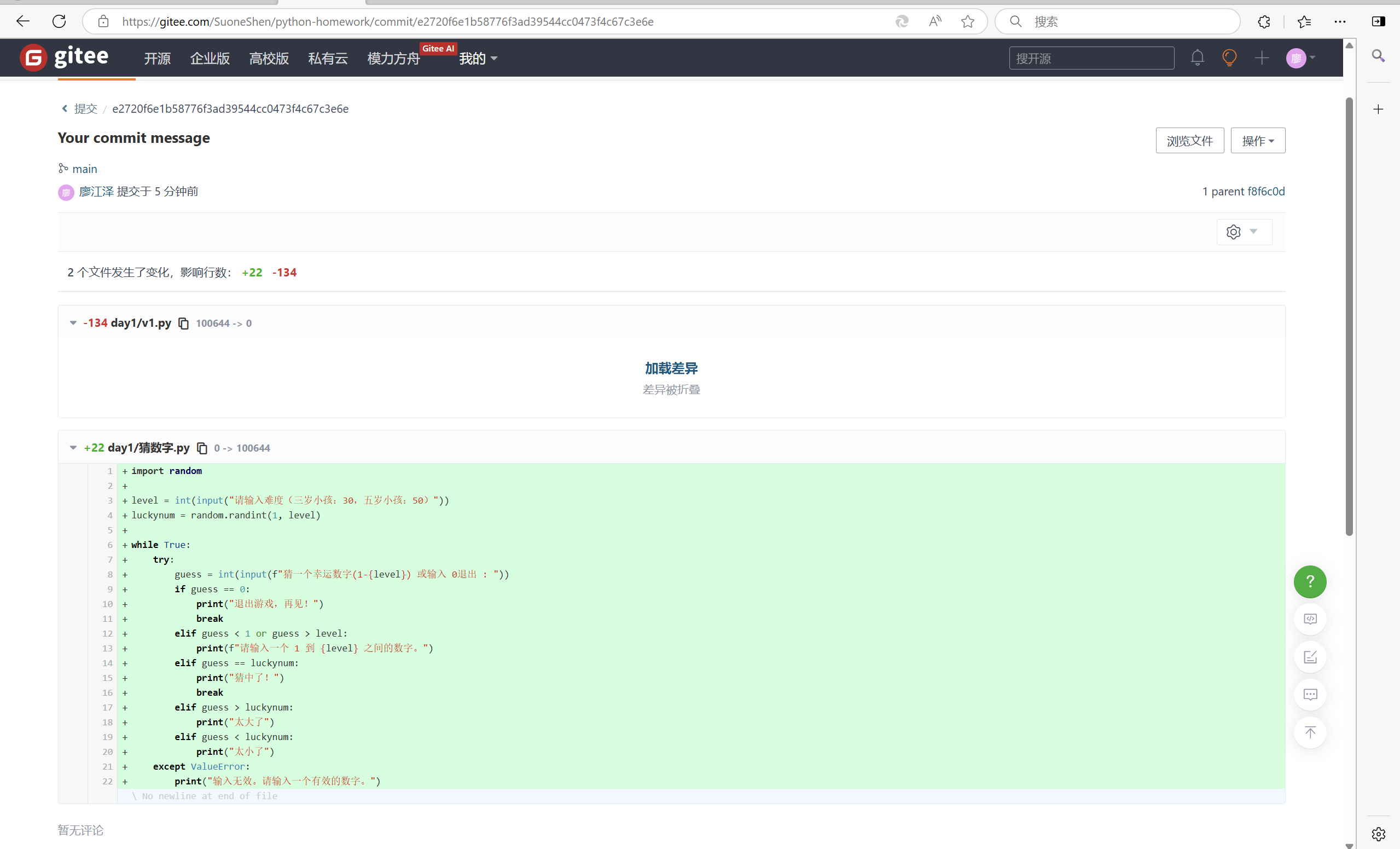
Task: Click the plus icon in Gitee navbar
Action: [1262, 58]
